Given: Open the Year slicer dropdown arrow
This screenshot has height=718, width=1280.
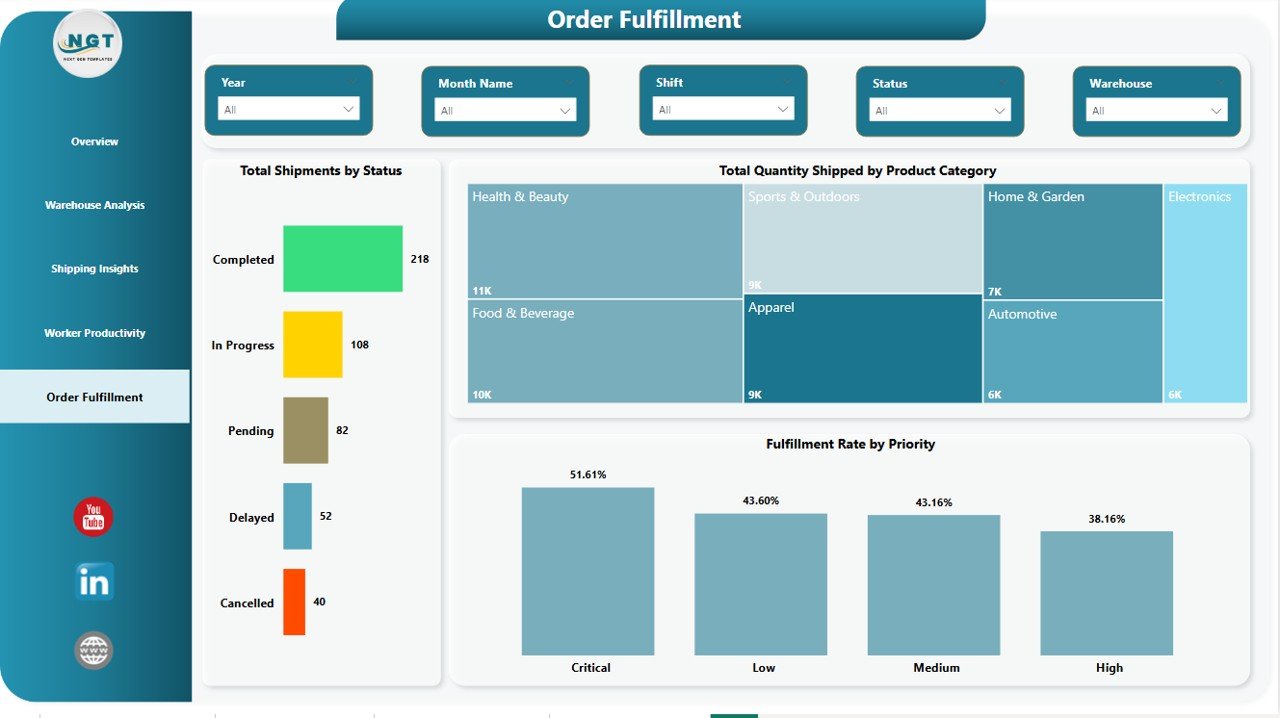Looking at the screenshot, I should click(x=348, y=110).
